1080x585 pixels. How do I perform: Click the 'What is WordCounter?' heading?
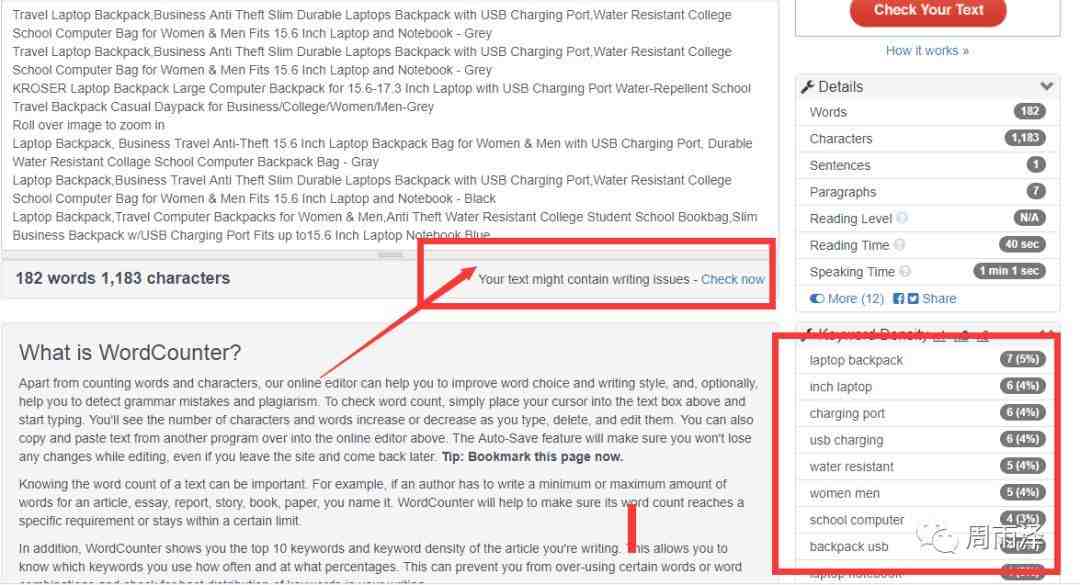[129, 352]
